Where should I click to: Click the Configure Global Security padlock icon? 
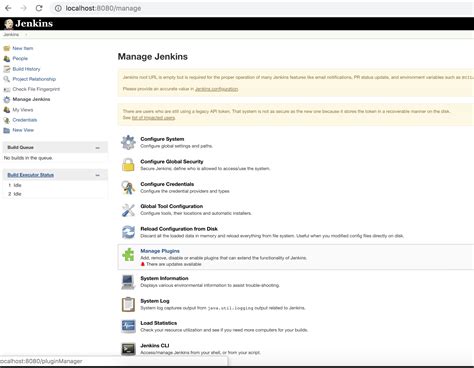coord(128,165)
